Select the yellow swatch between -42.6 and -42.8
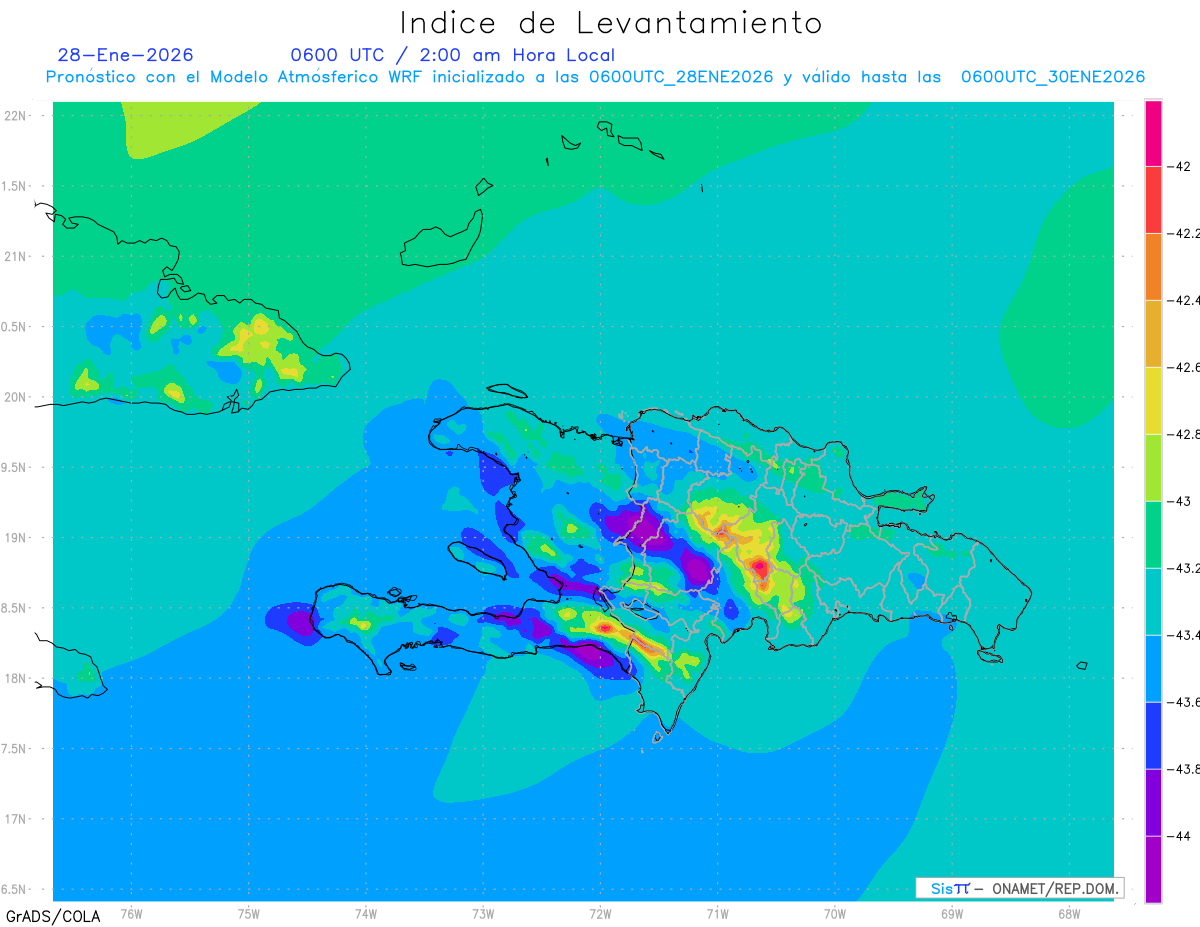 [x=1153, y=401]
